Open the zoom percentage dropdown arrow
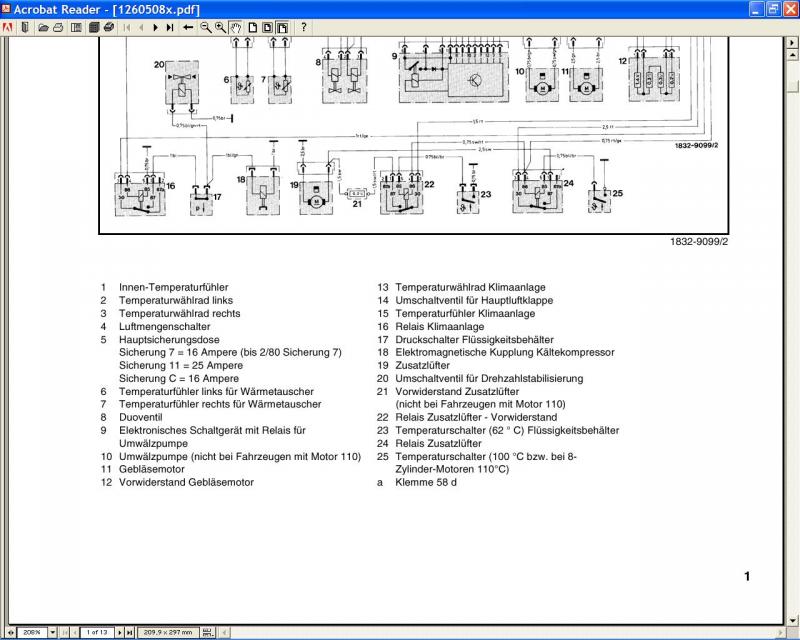The image size is (800, 640). click(x=52, y=632)
